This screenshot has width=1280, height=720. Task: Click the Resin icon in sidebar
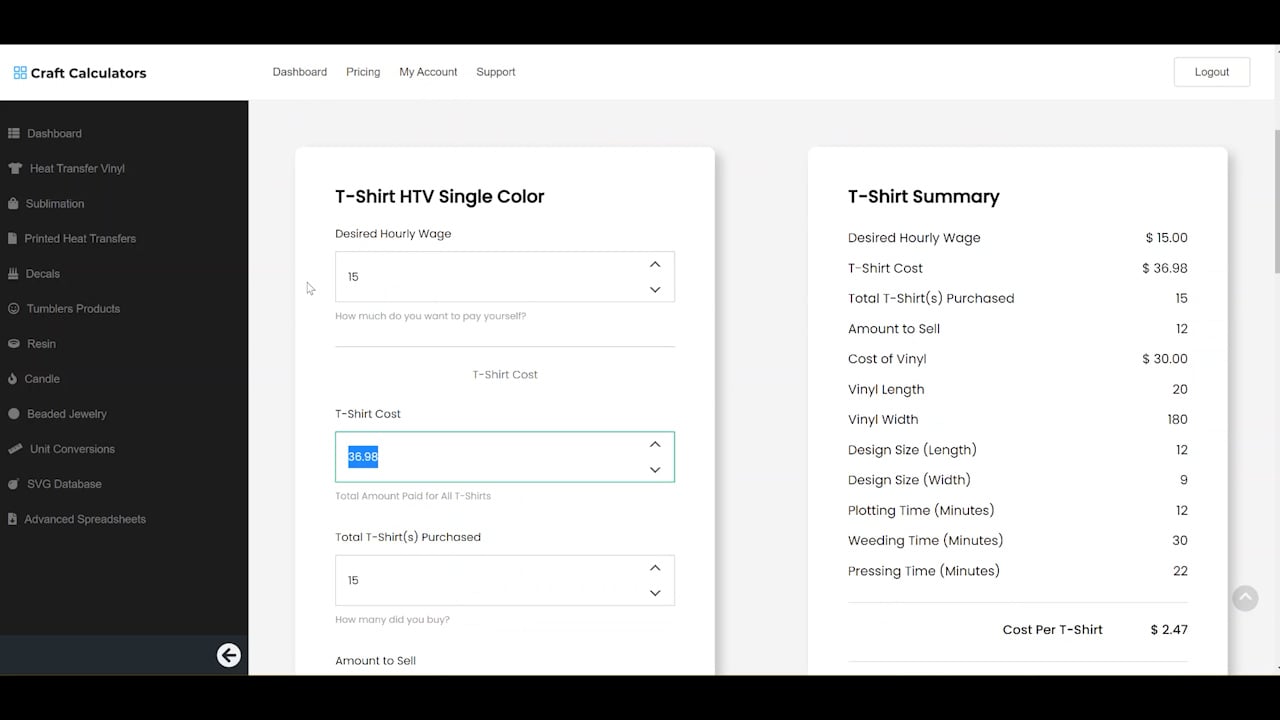pos(14,343)
